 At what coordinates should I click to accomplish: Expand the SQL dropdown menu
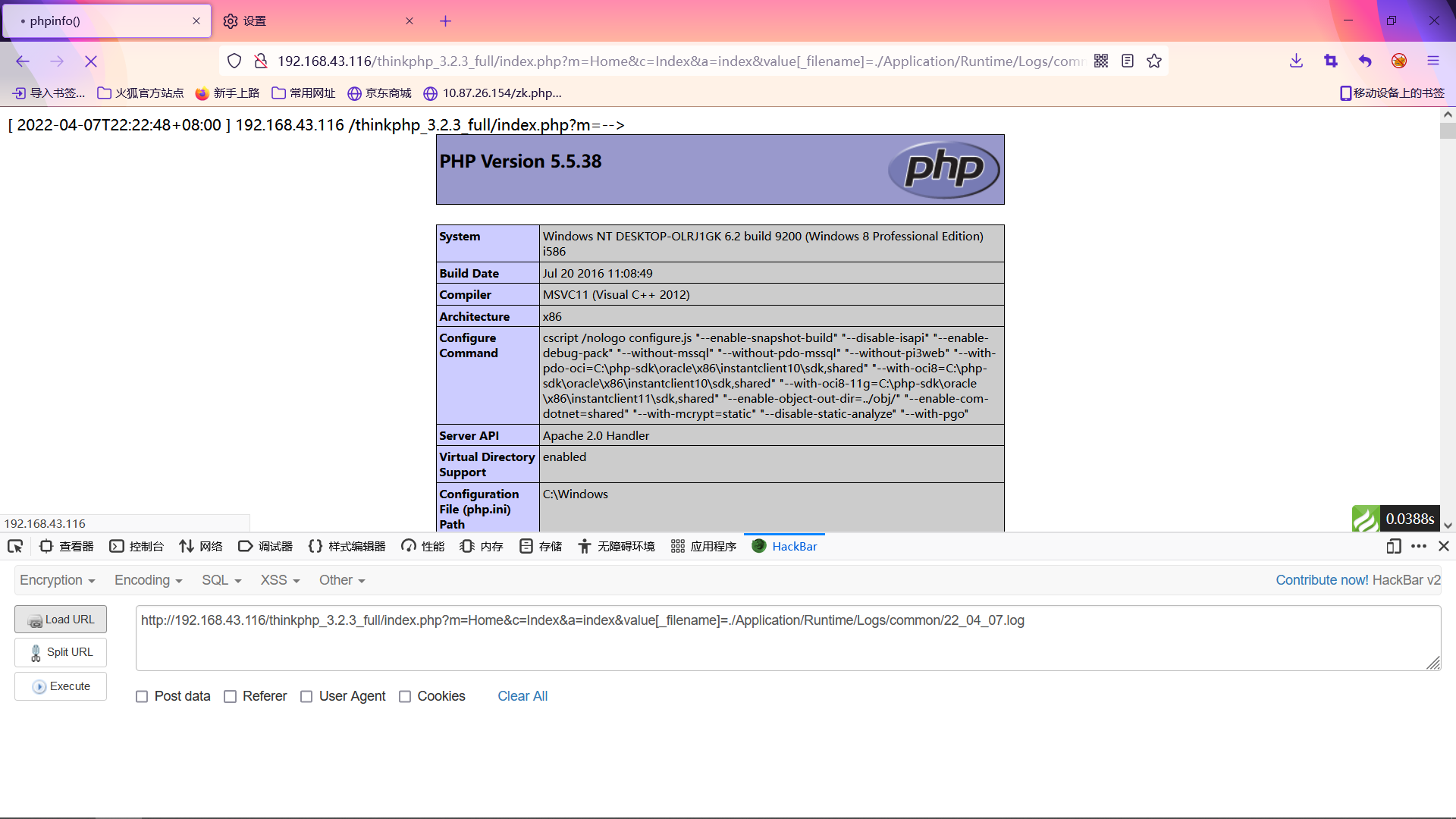(220, 580)
